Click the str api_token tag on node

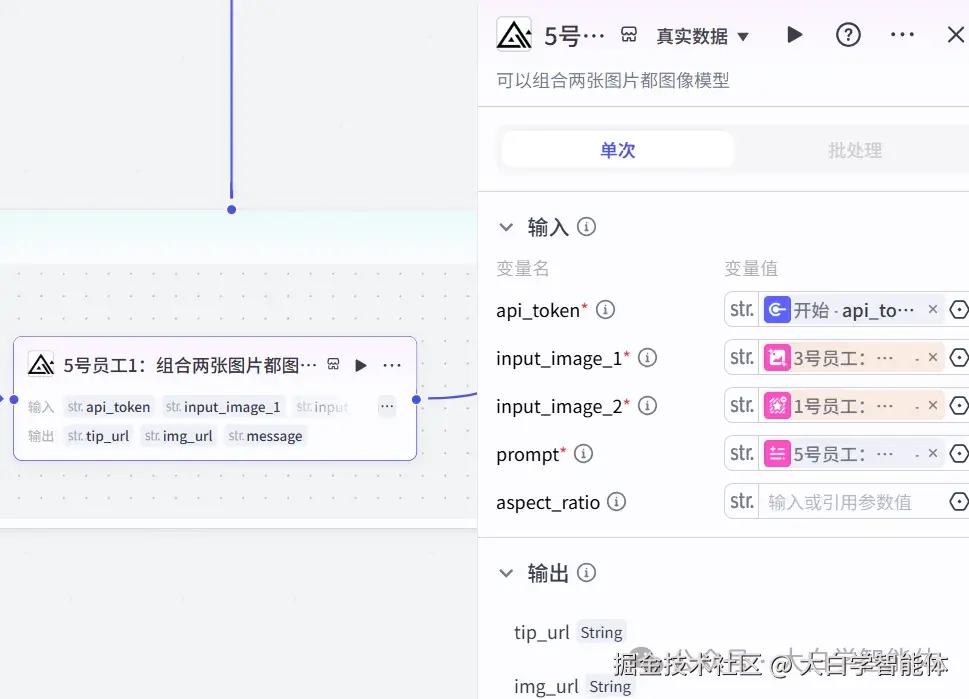click(x=109, y=407)
